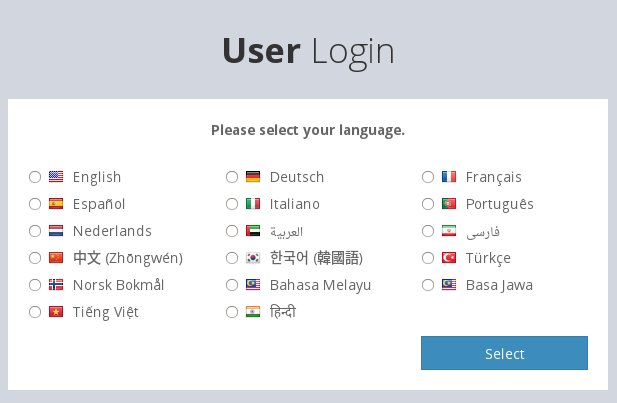617x403 pixels.
Task: Click the Spanish flag icon
Action: pyautogui.click(x=56, y=204)
